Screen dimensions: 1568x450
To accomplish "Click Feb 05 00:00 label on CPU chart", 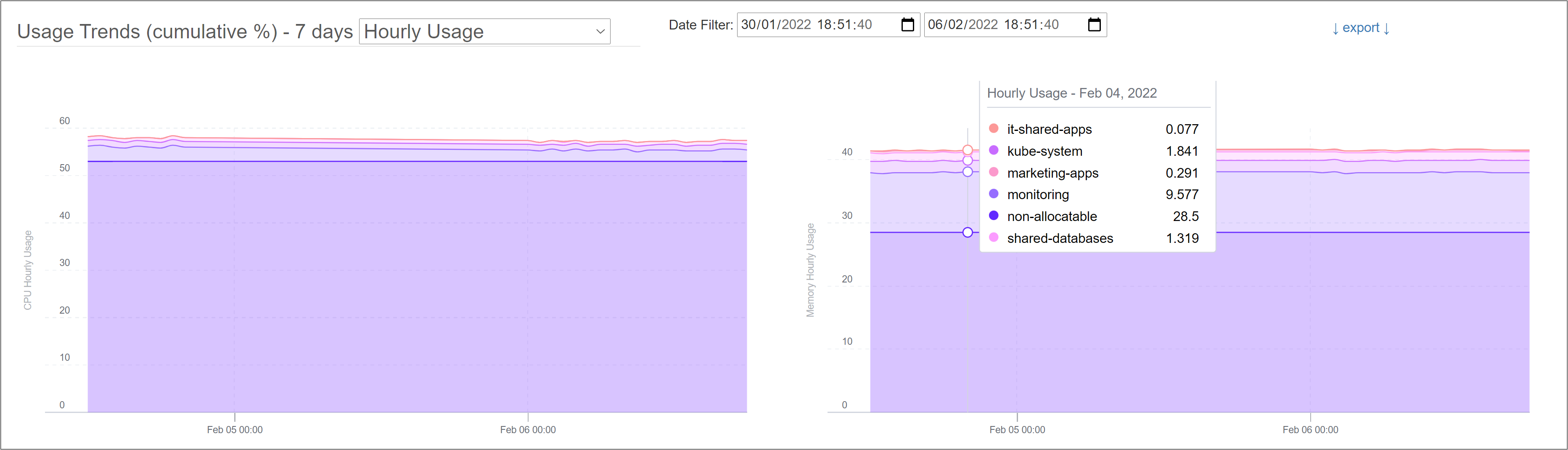I will [234, 430].
